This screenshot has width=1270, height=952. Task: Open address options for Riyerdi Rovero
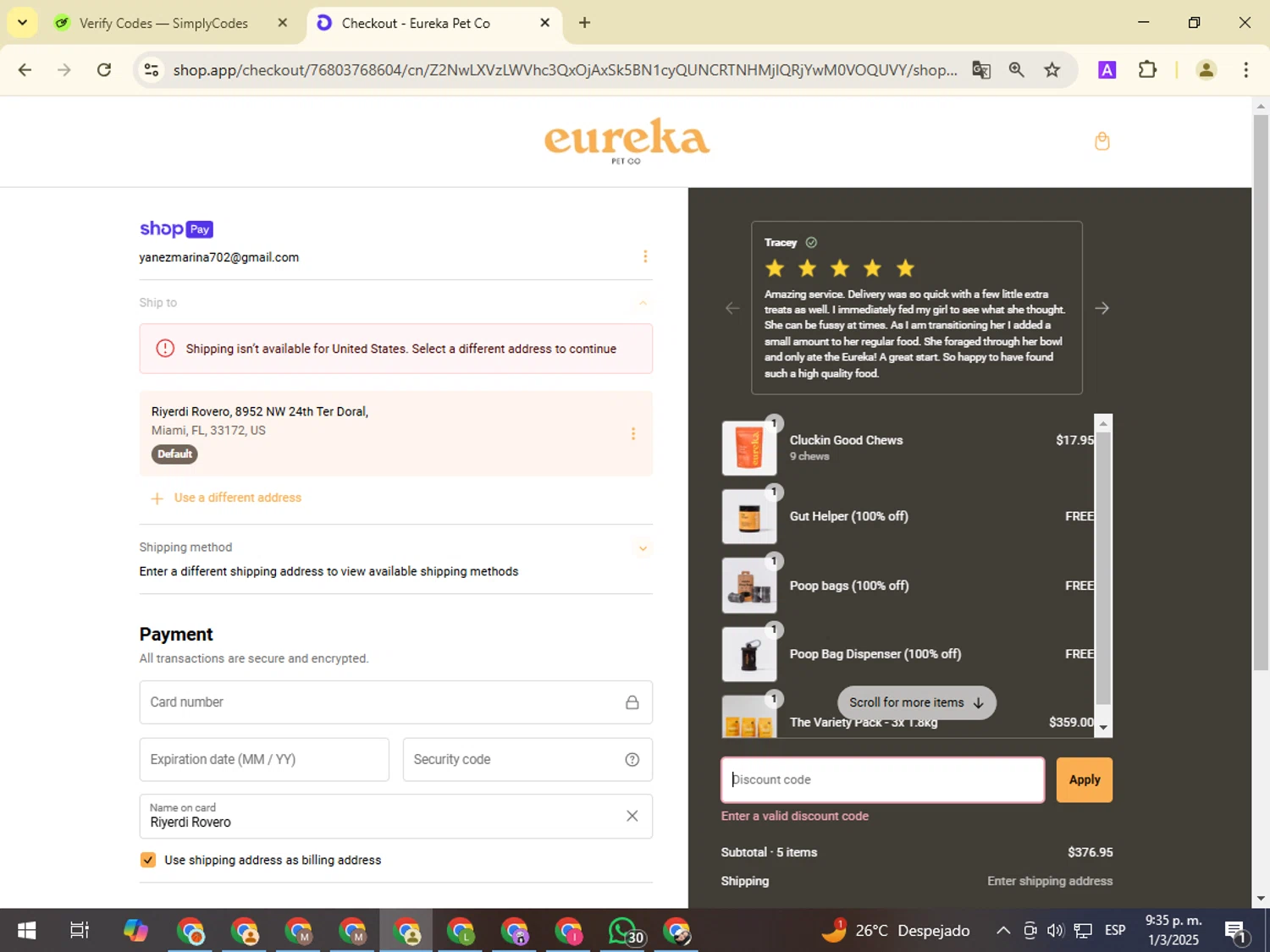(632, 434)
